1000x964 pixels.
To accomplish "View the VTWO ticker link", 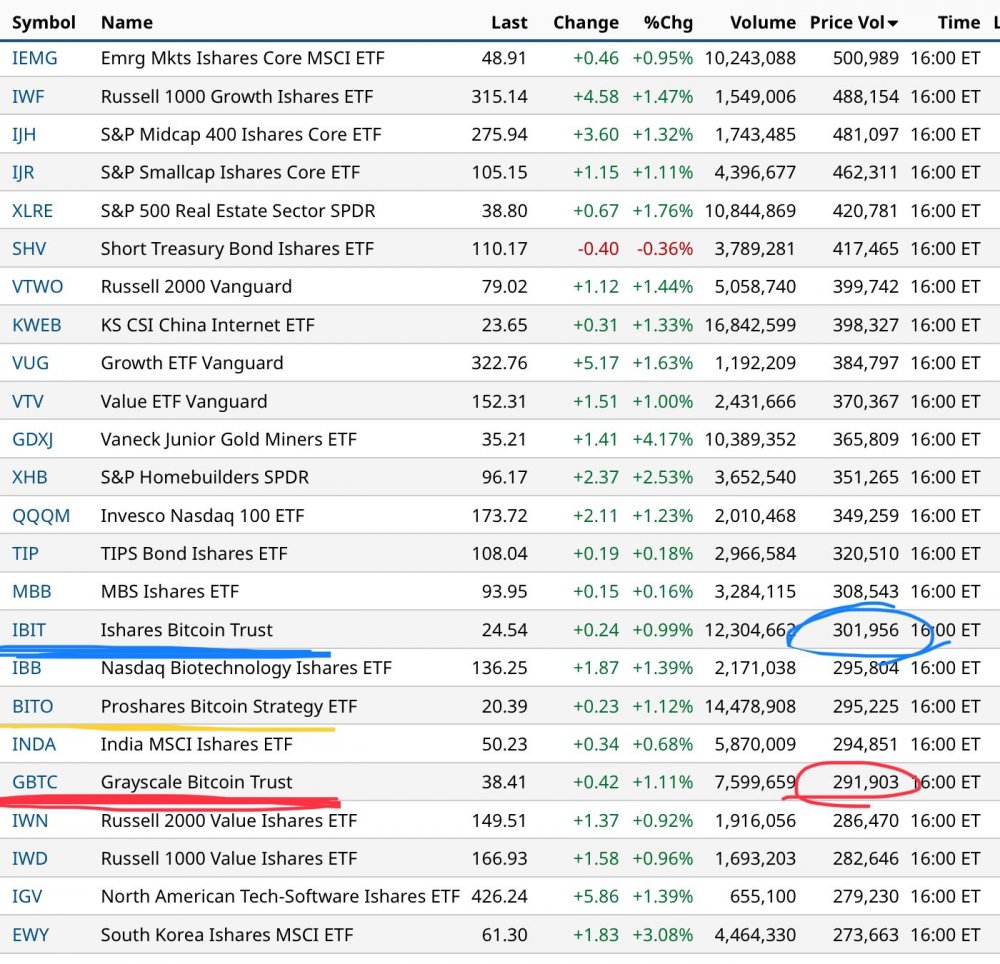I will tap(37, 287).
